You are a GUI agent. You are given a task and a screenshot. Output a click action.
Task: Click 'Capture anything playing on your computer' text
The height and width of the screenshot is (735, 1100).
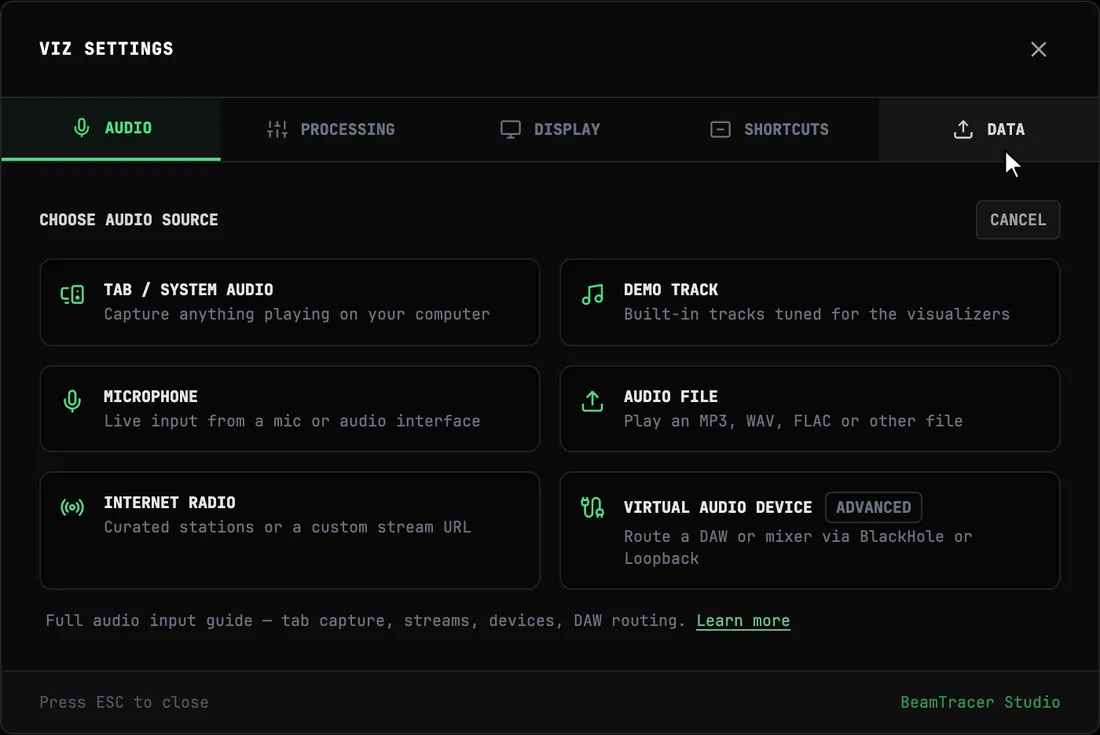(297, 314)
